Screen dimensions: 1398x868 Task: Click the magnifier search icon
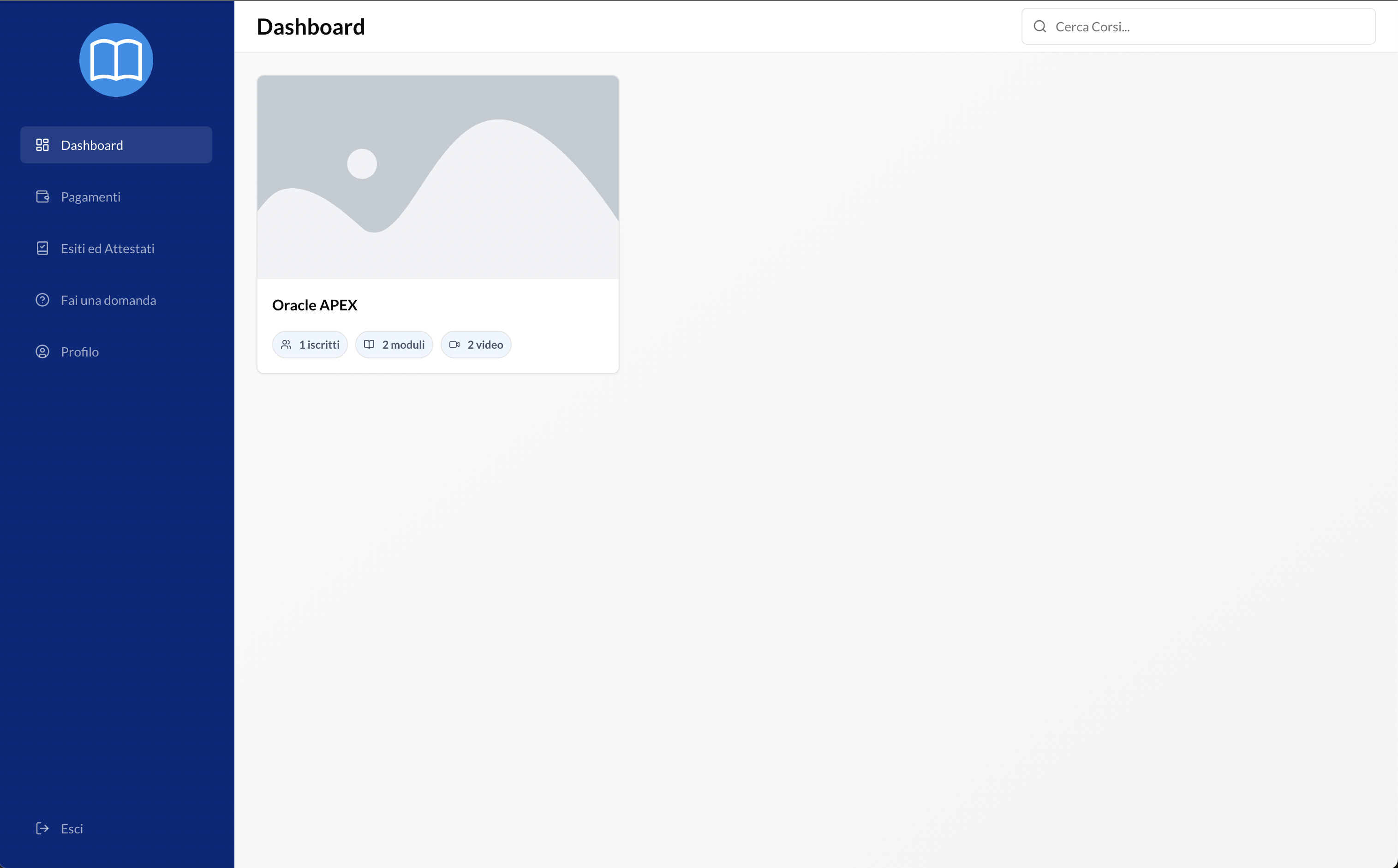[x=1040, y=26]
